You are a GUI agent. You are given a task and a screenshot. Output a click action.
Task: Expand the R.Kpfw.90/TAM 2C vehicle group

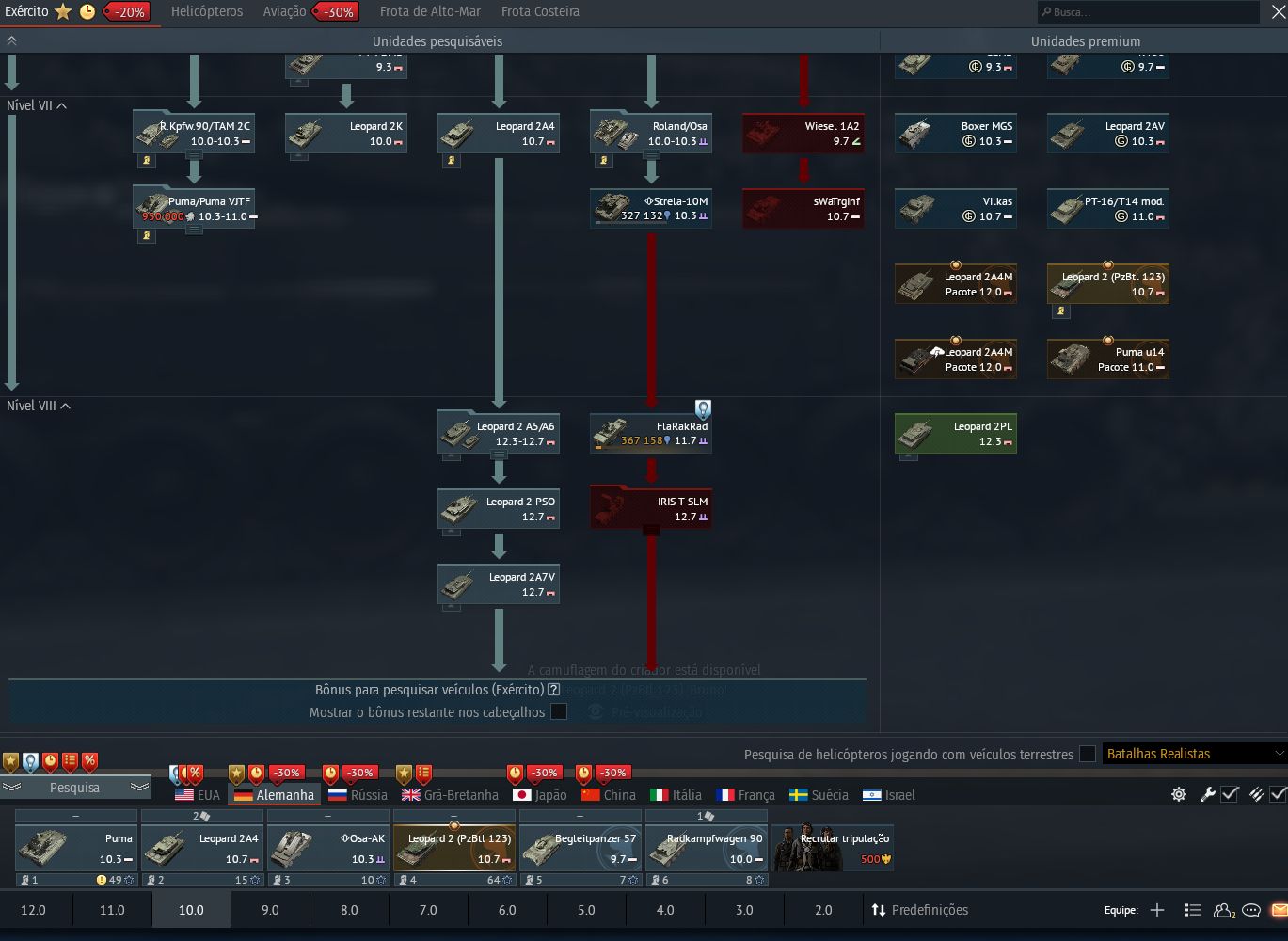click(193, 154)
